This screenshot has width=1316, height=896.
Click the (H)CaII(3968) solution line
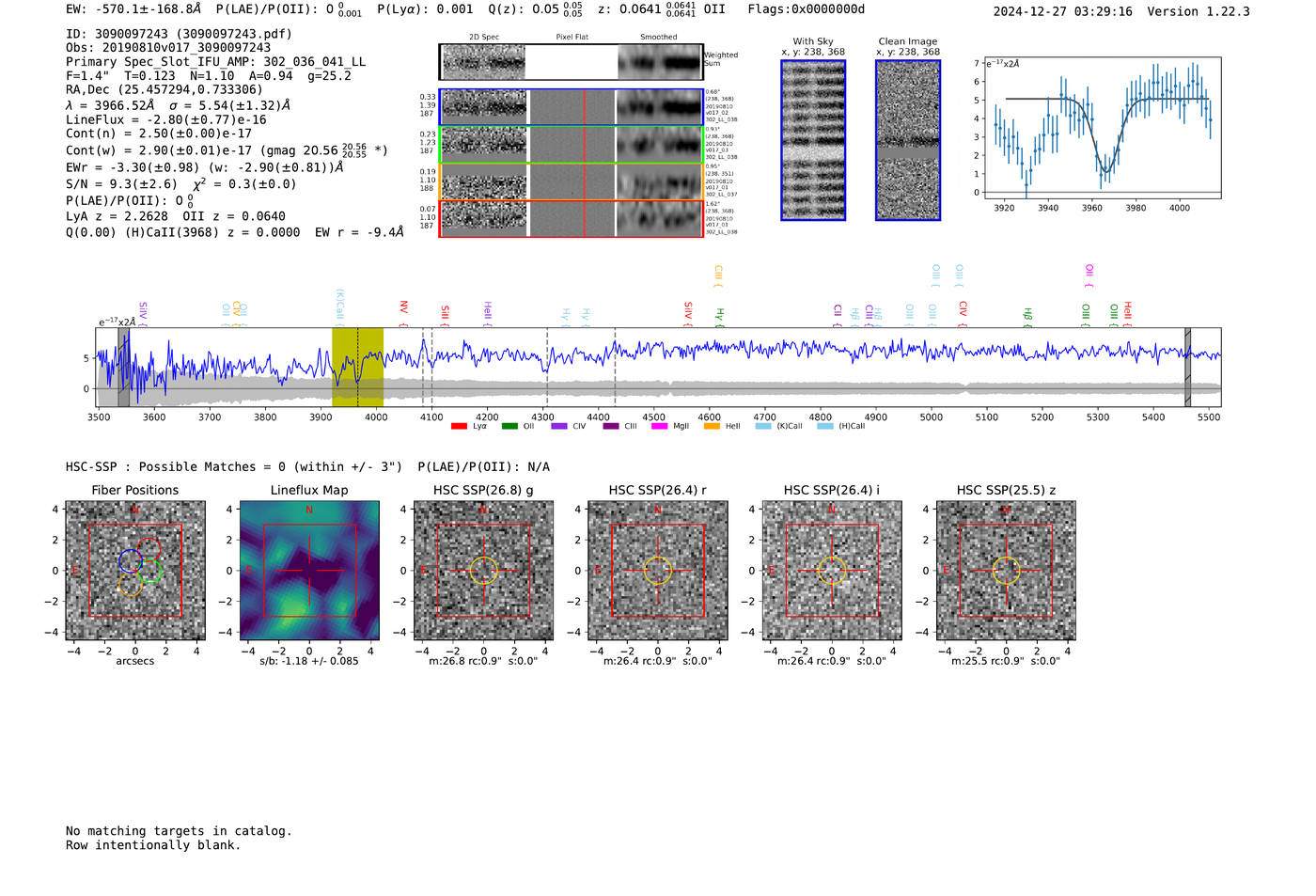tap(234, 232)
